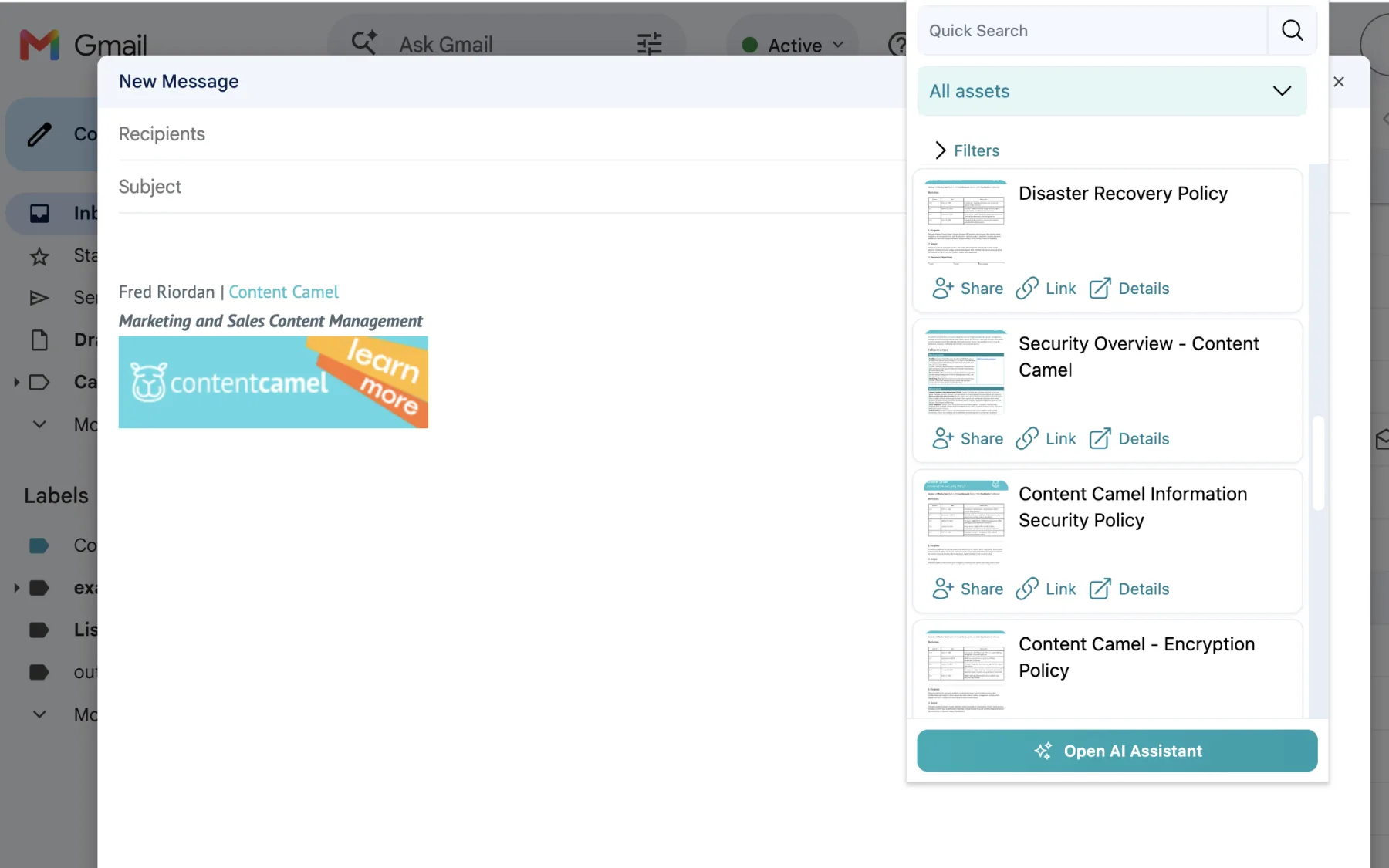The width and height of the screenshot is (1389, 868).
Task: Open the Starred folder star icon
Action: 39,256
